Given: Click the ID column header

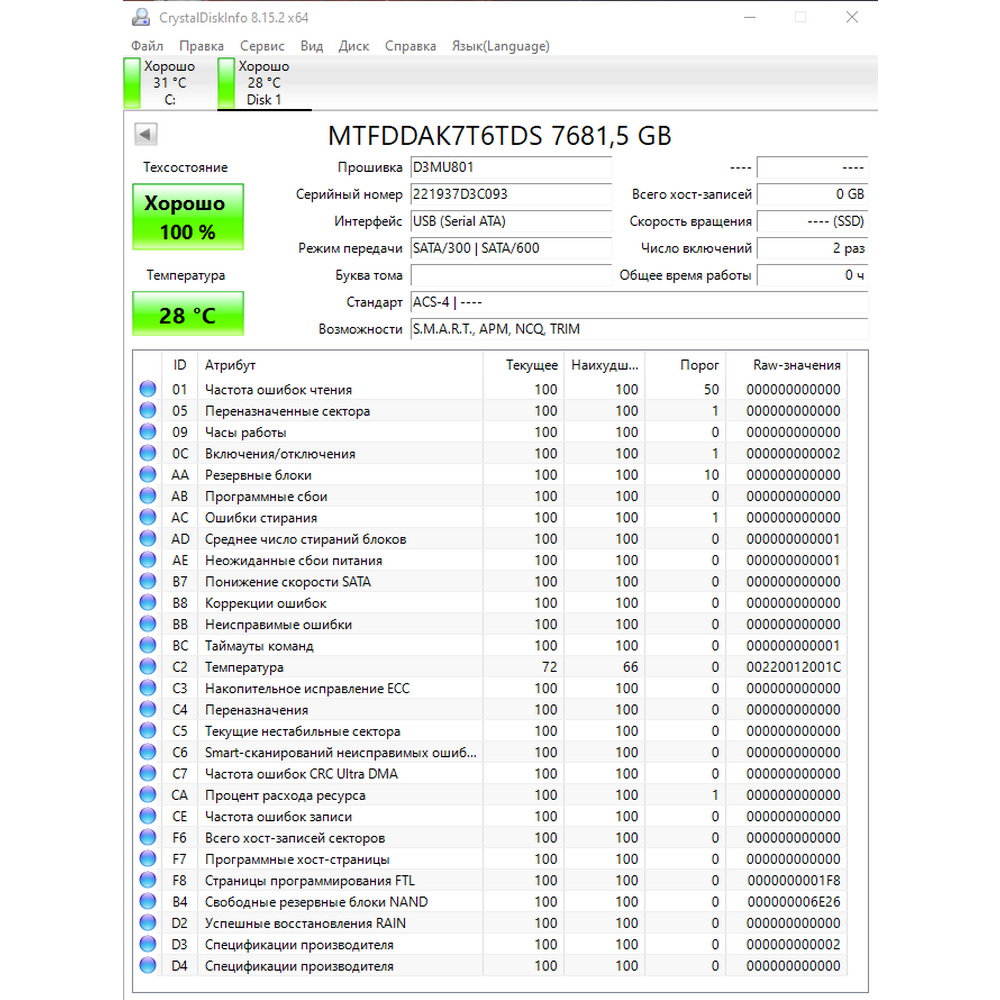Looking at the screenshot, I should (x=180, y=365).
